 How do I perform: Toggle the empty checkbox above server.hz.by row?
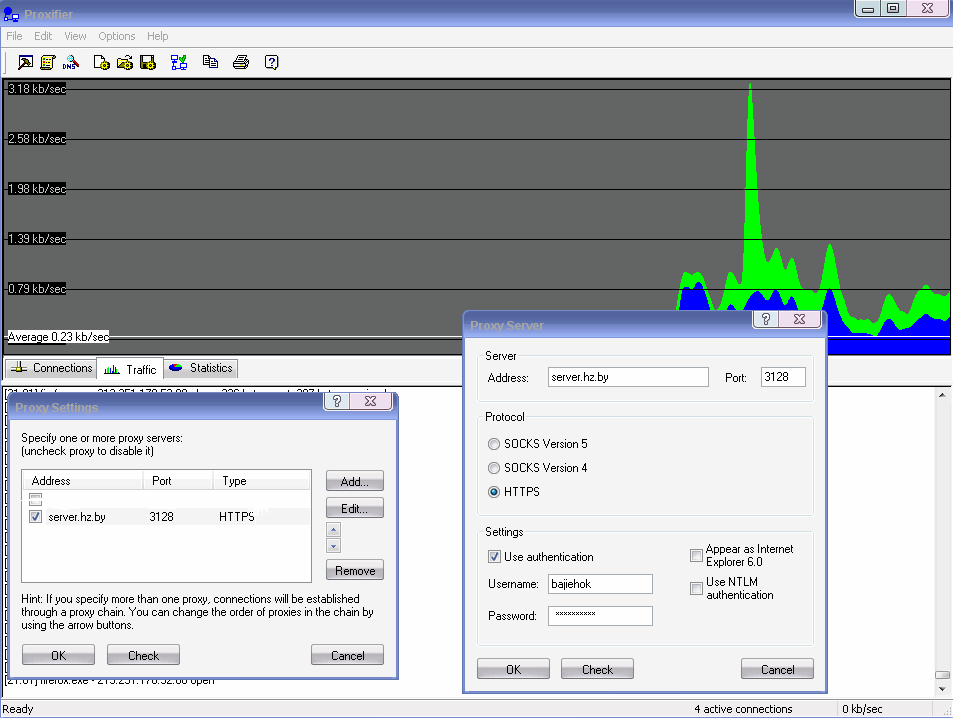pyautogui.click(x=35, y=499)
